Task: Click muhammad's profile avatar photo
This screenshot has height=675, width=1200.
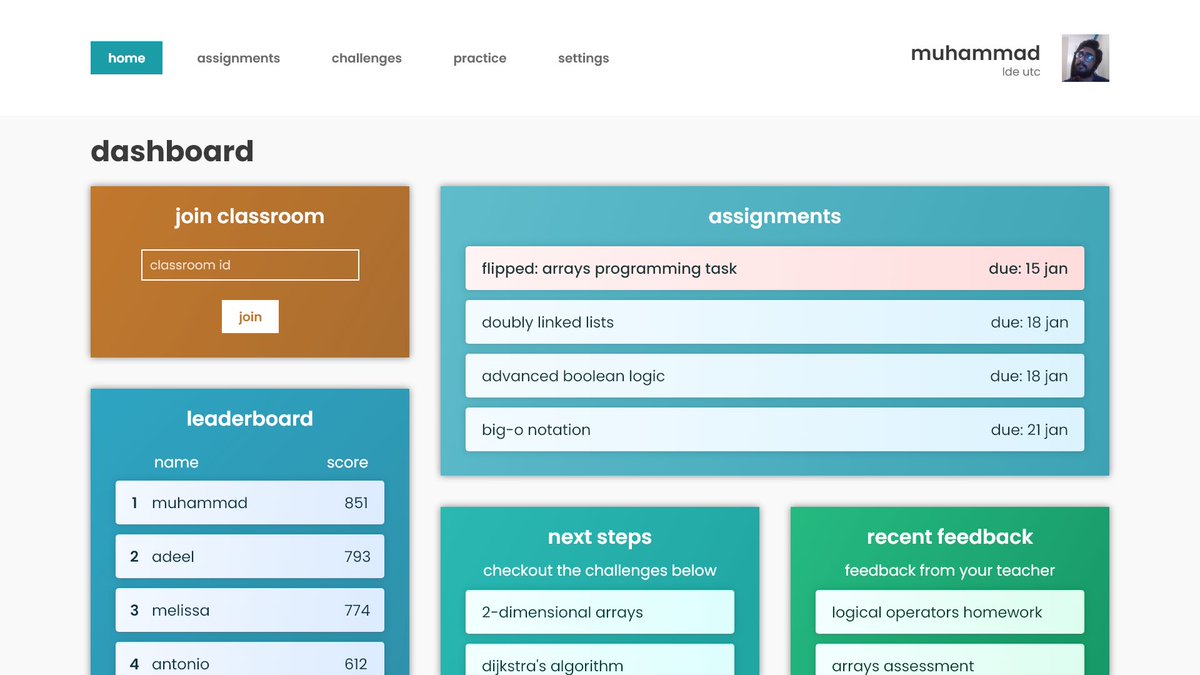Action: tap(1085, 58)
